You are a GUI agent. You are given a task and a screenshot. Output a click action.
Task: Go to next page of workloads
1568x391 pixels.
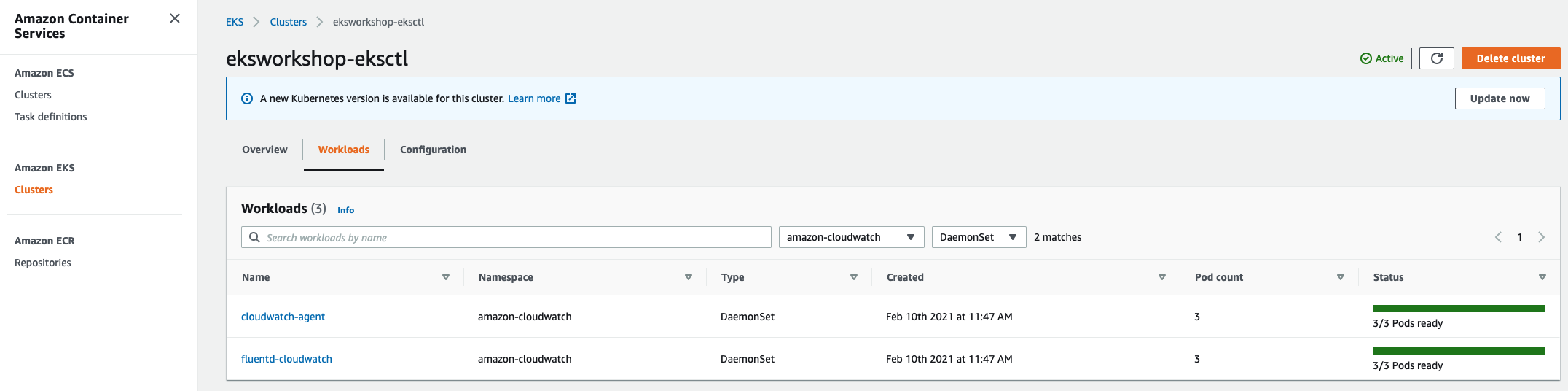1541,237
